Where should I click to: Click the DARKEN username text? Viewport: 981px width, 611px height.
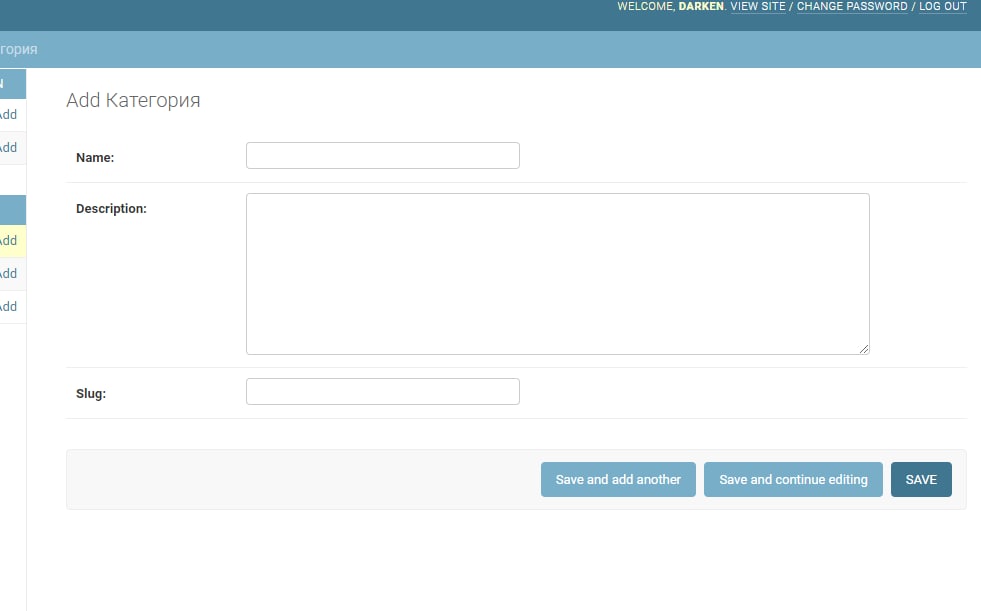pos(701,6)
